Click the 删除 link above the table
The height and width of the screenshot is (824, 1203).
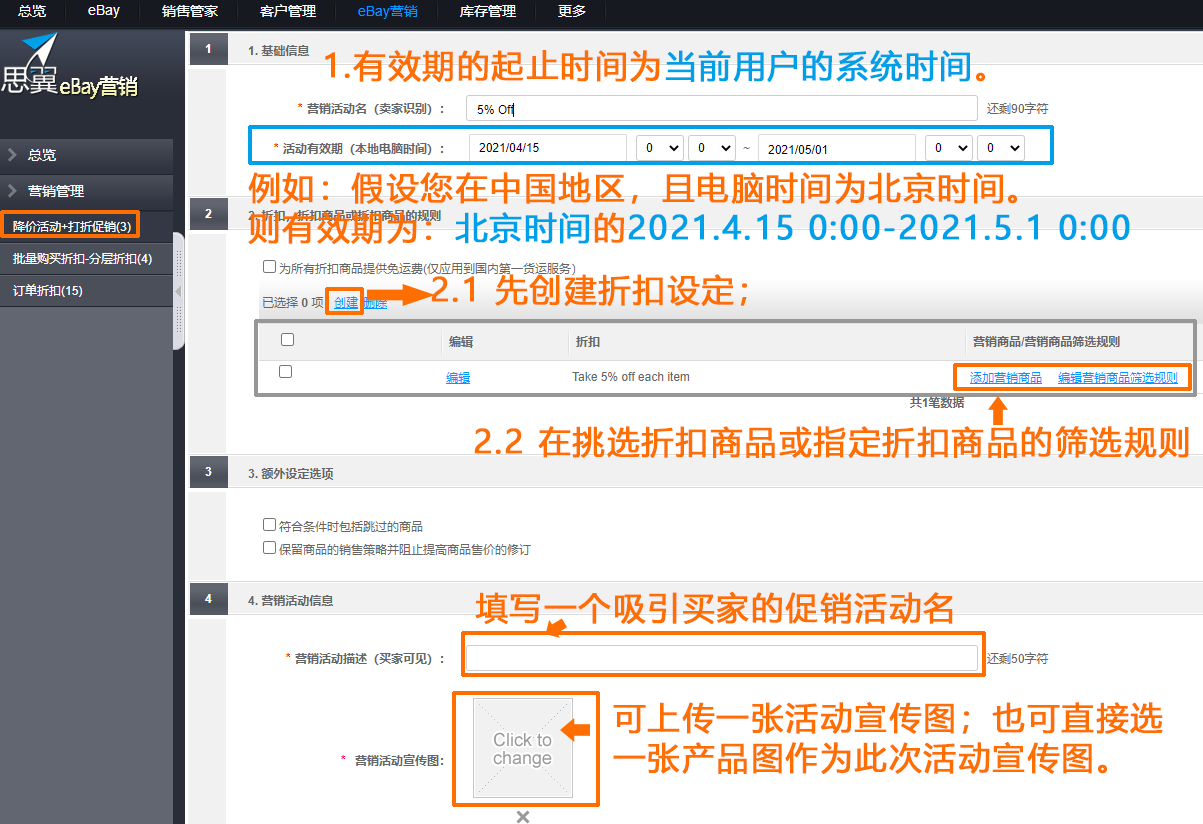(375, 303)
